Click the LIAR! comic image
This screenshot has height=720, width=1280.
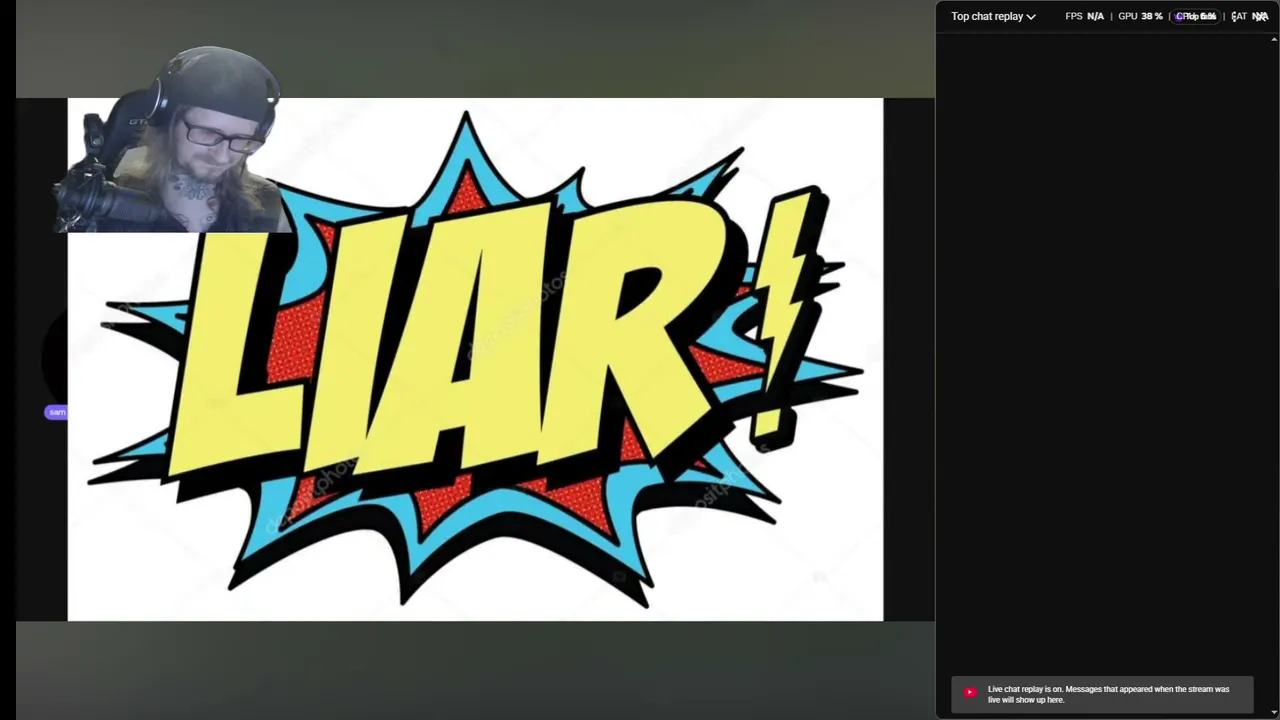click(x=475, y=359)
